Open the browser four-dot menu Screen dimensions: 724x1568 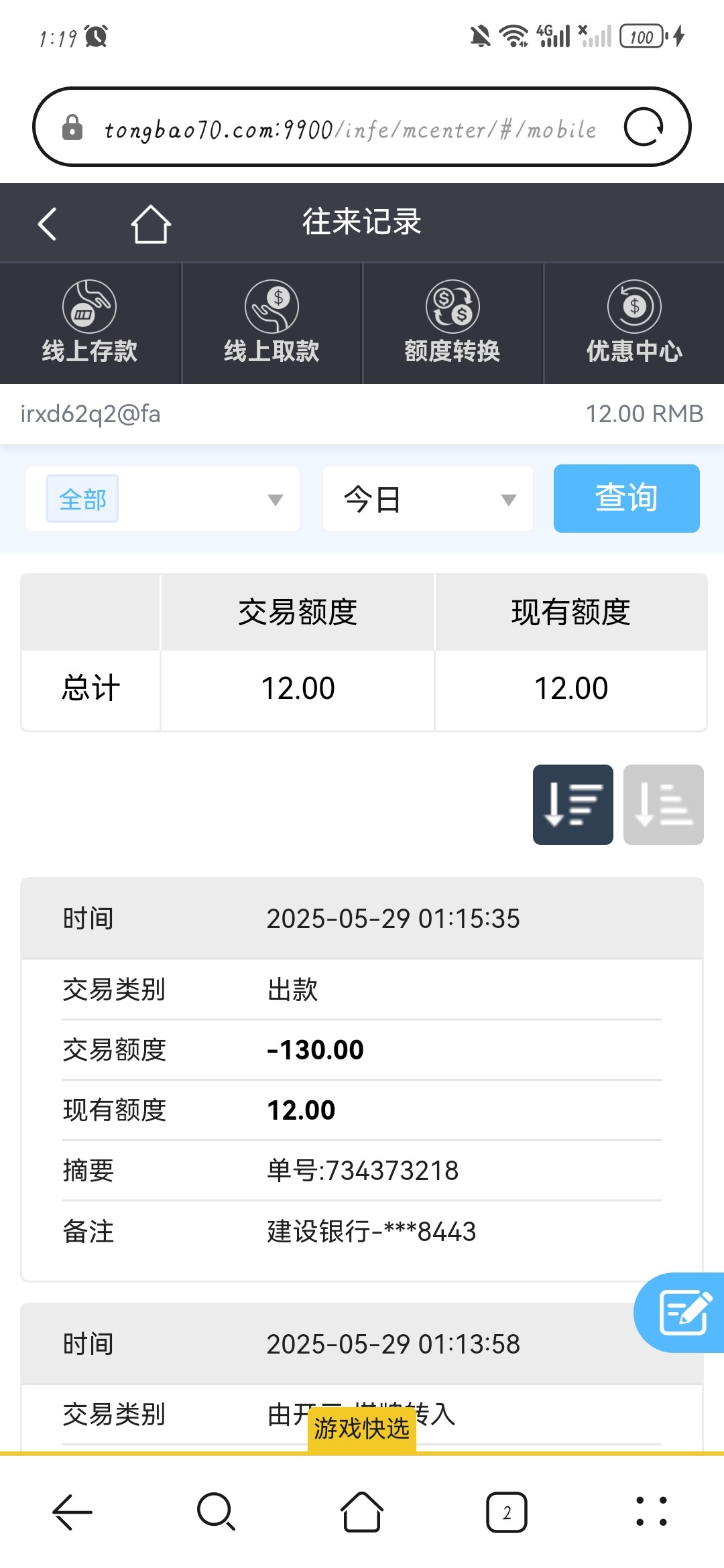click(651, 1512)
